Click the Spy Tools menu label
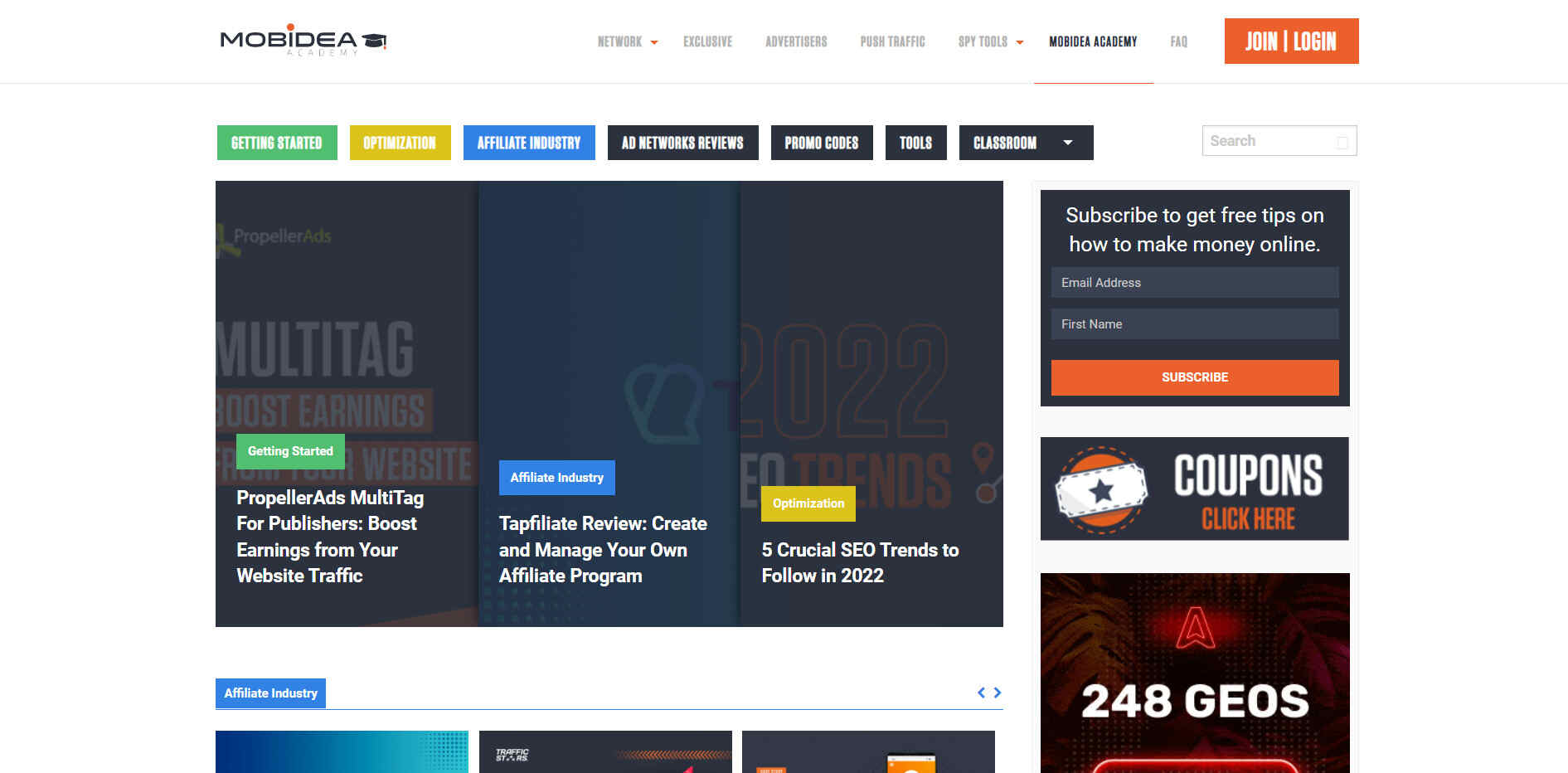Screen dimensions: 1568x773 pos(983,41)
